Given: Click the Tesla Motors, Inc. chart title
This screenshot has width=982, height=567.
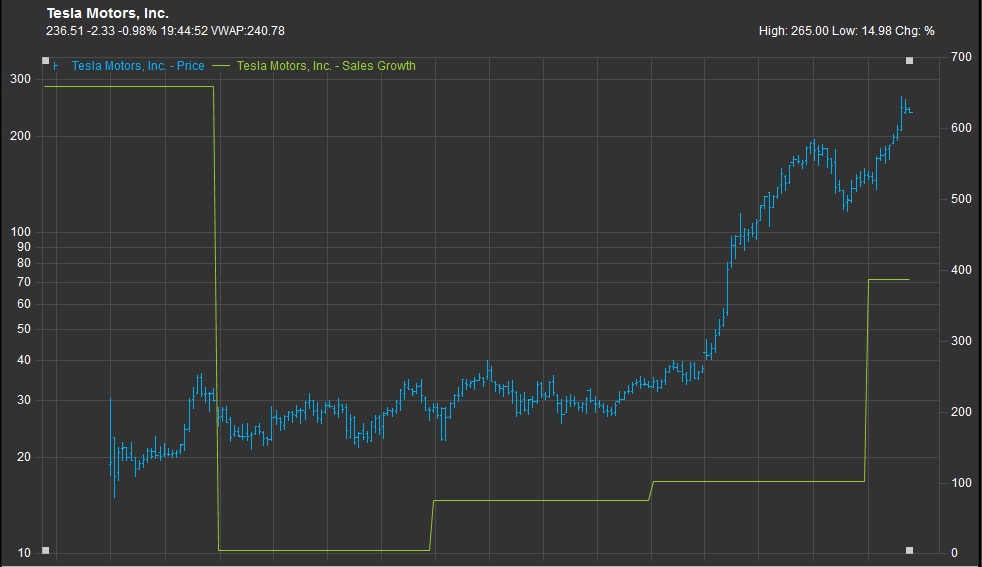Looking at the screenshot, I should click(x=107, y=13).
